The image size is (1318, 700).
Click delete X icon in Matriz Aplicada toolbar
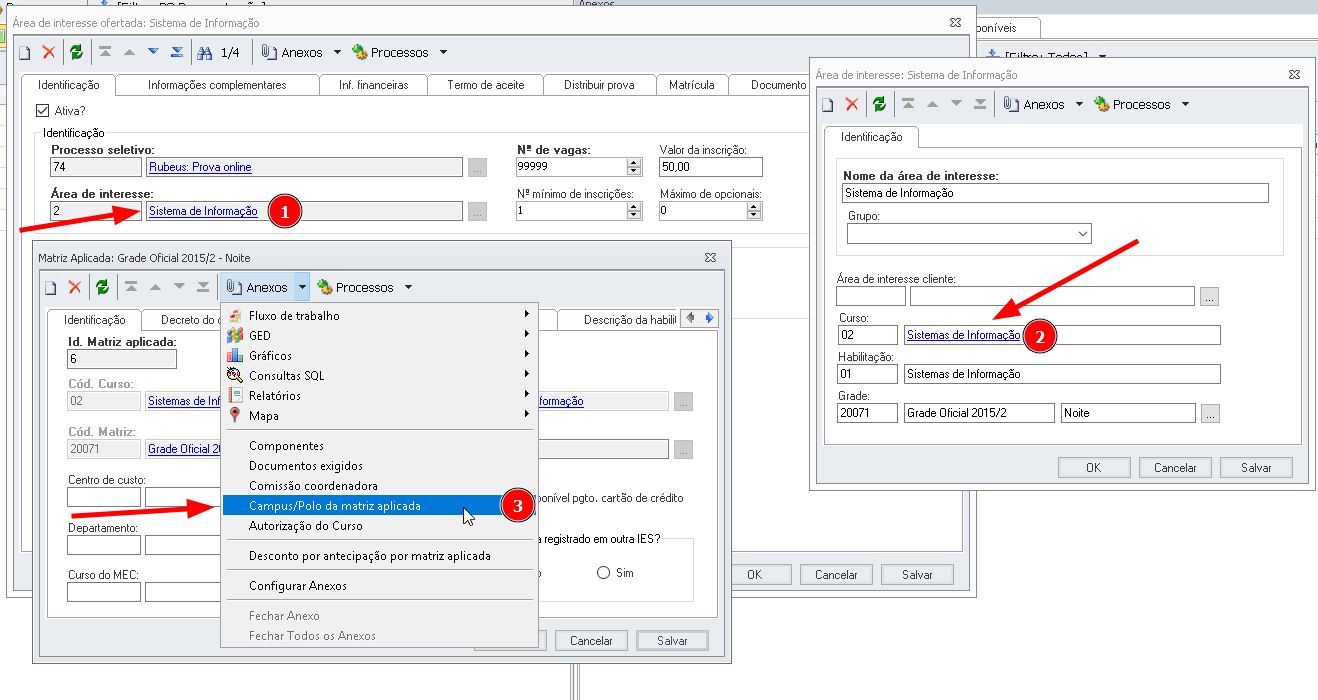(74, 287)
